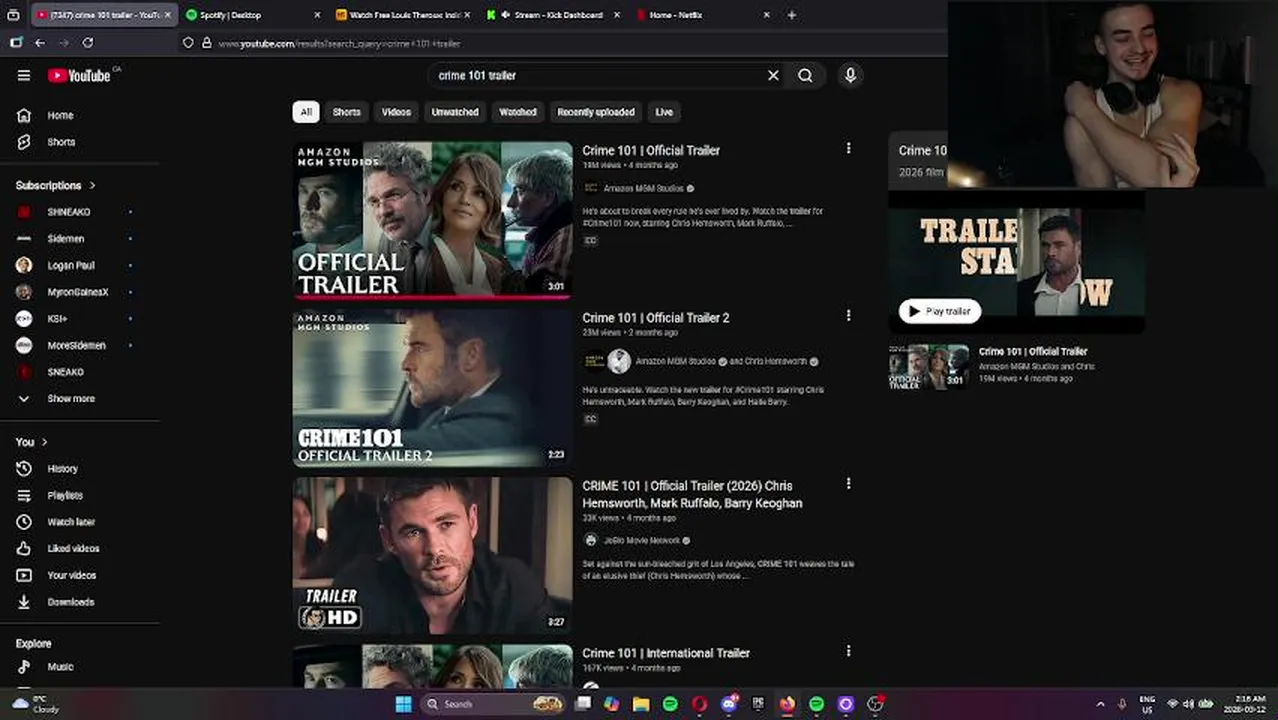
Task: Select the Recently uploaded filter chip
Action: pyautogui.click(x=596, y=112)
